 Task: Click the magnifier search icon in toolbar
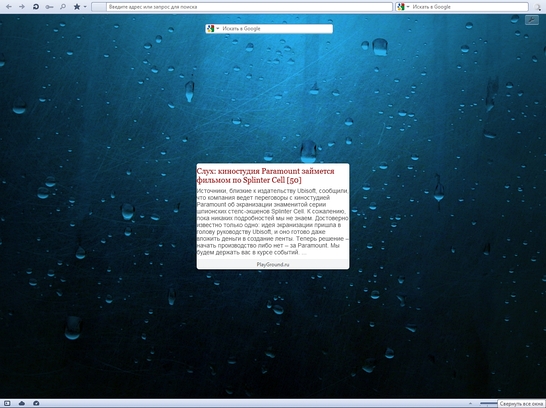point(63,7)
